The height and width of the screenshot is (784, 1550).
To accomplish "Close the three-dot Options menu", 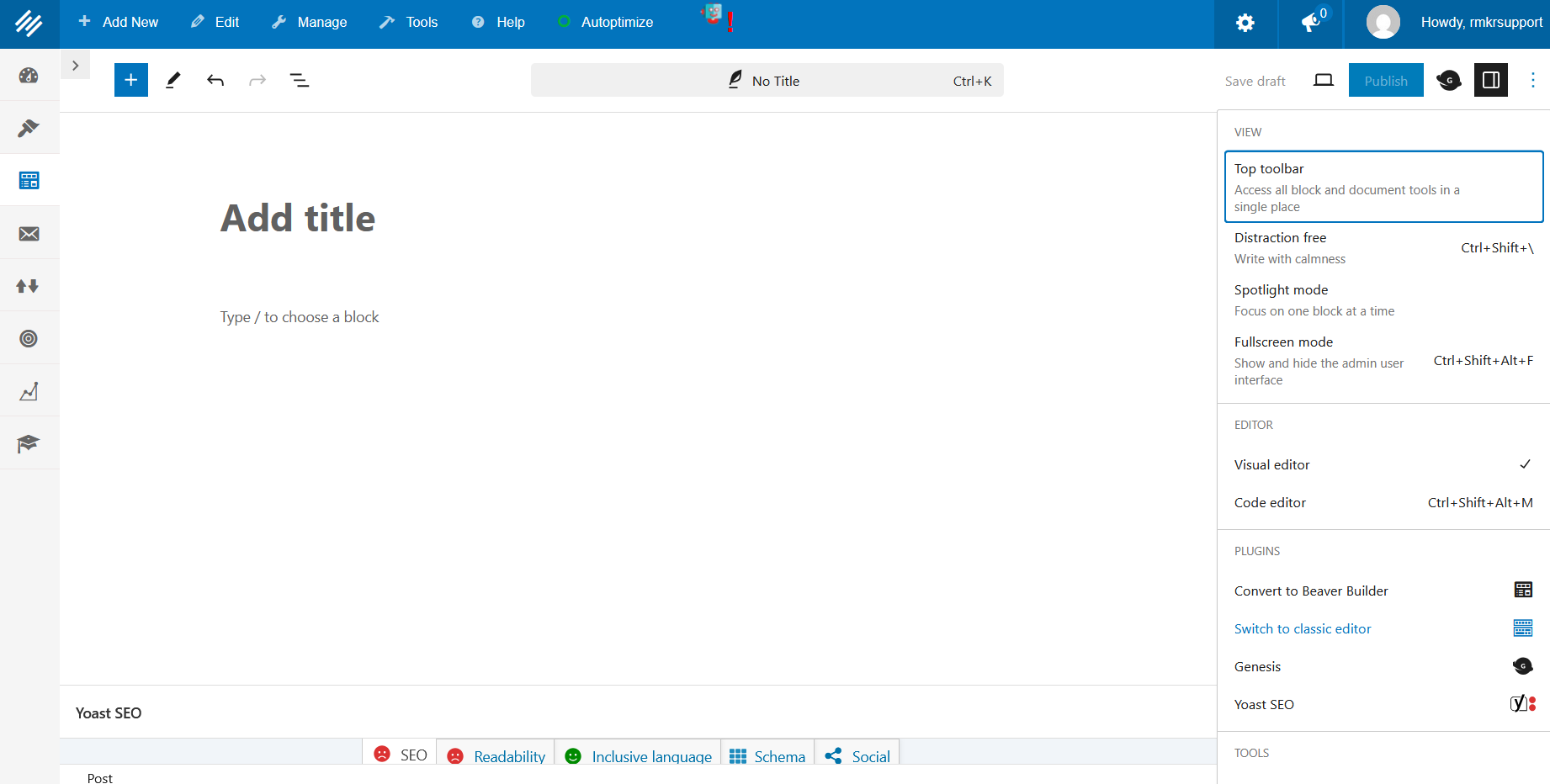I will 1532,80.
